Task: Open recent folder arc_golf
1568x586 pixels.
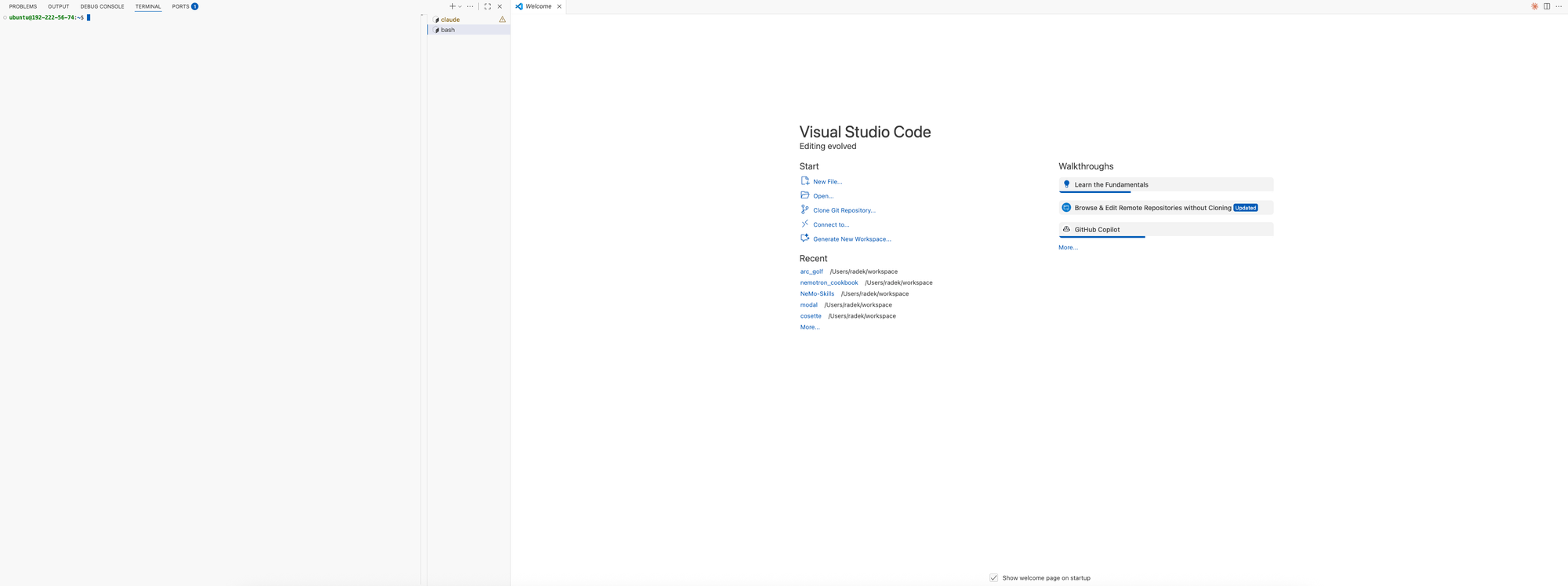Action: 811,271
